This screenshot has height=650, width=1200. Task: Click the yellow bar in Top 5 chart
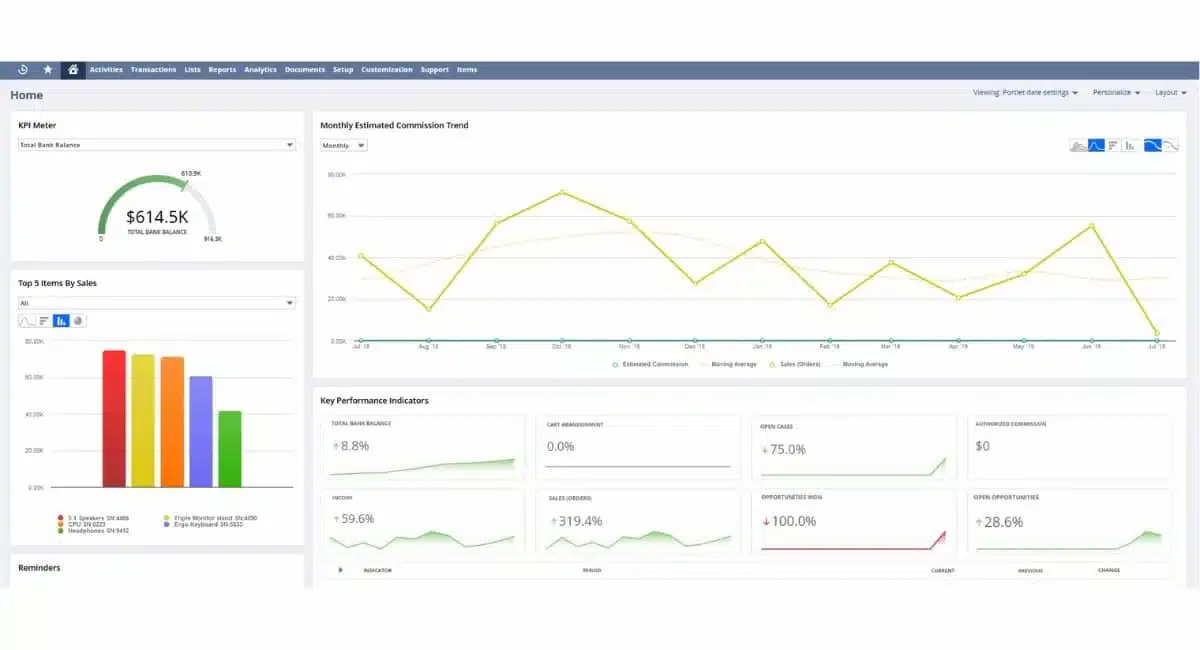pos(143,420)
